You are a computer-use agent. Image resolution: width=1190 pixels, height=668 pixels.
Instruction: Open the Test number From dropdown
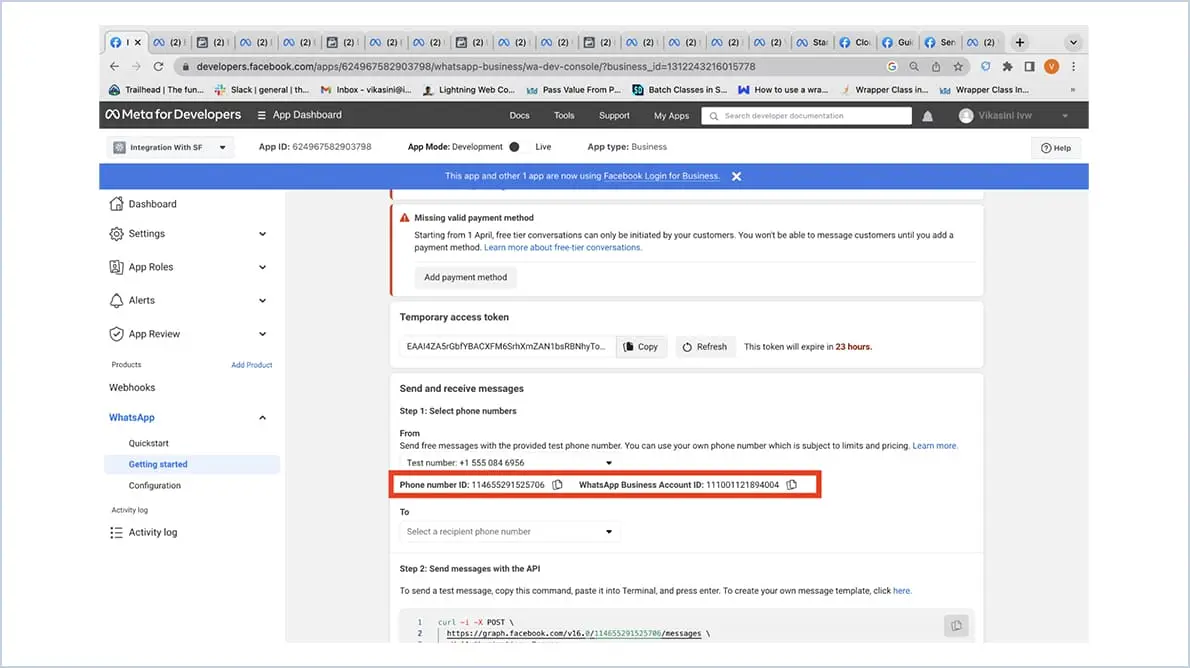tap(509, 462)
